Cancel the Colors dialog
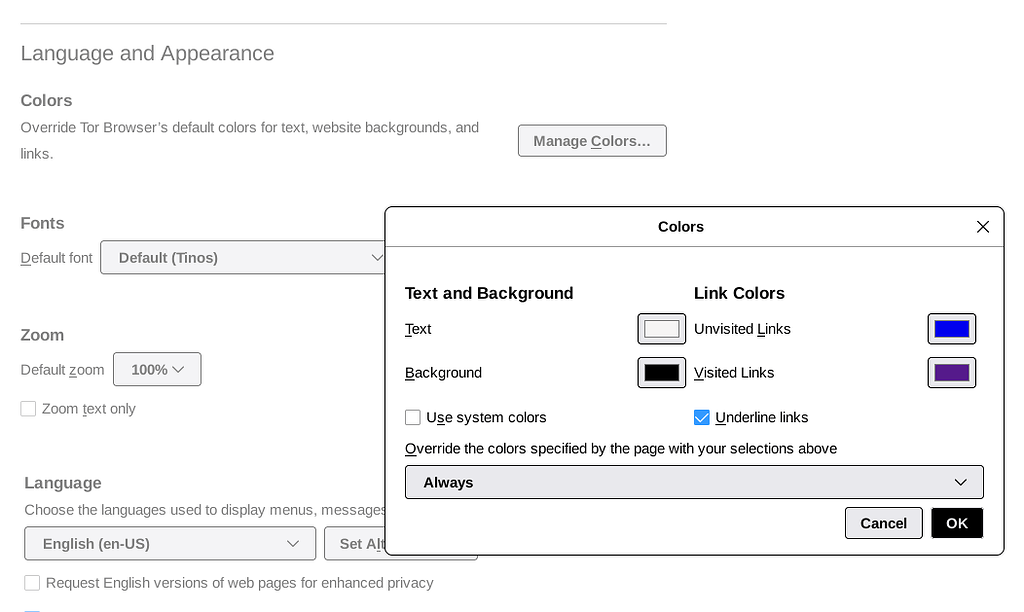This screenshot has width=1024, height=612. click(x=883, y=522)
